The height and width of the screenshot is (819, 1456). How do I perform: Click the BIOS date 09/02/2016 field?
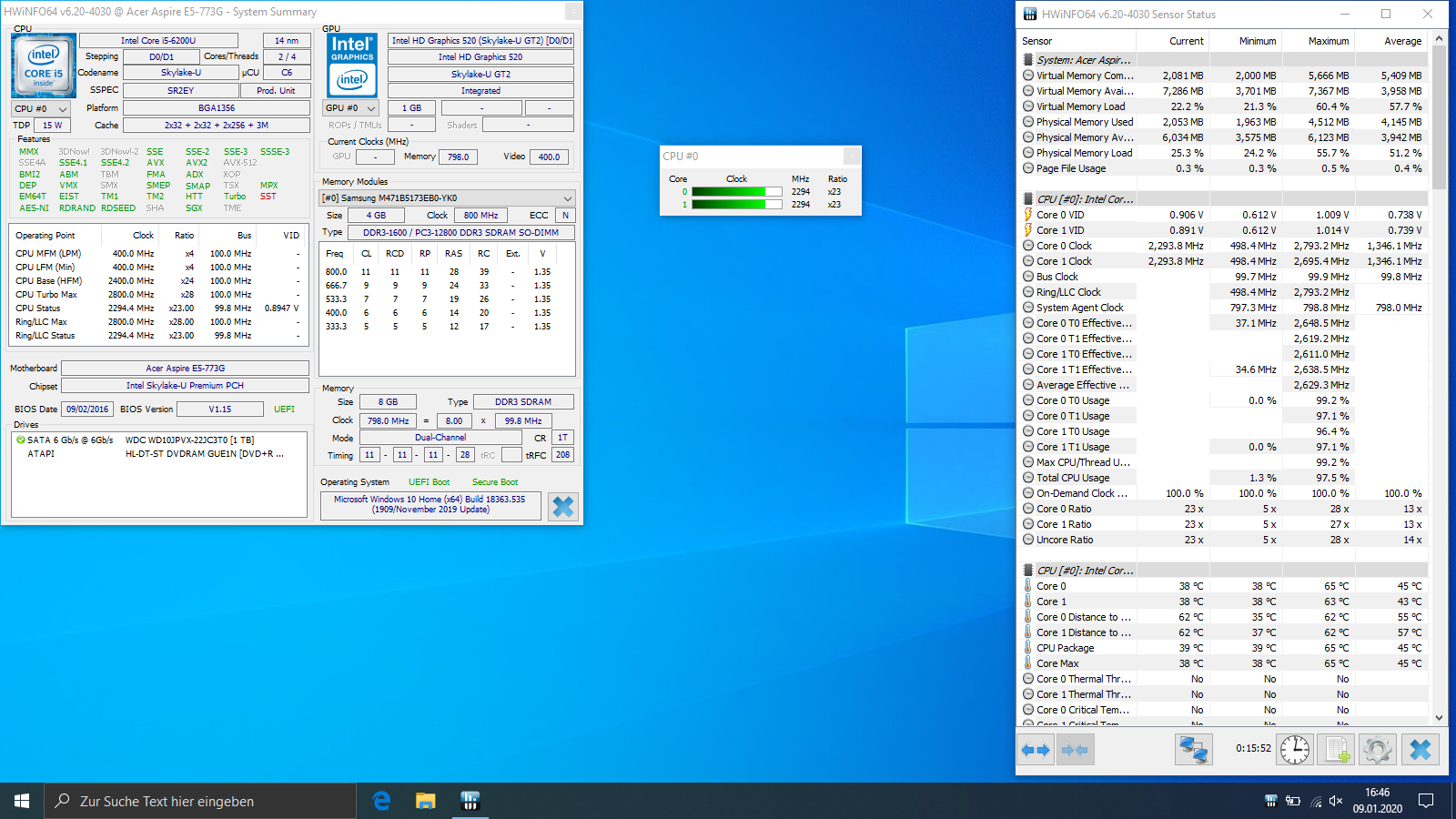coord(87,409)
